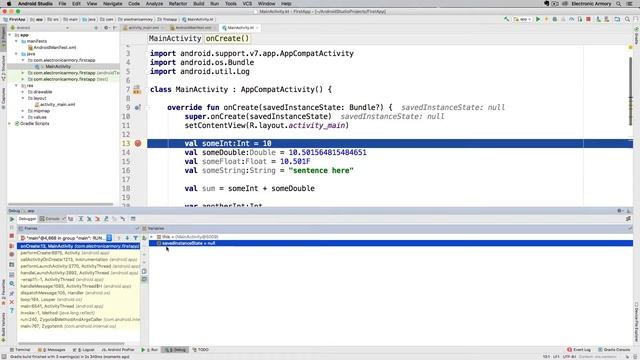Screen dimensions: 640x360
Task: Click the Run to Cursor icon
Action: pyautogui.click(x=122, y=219)
